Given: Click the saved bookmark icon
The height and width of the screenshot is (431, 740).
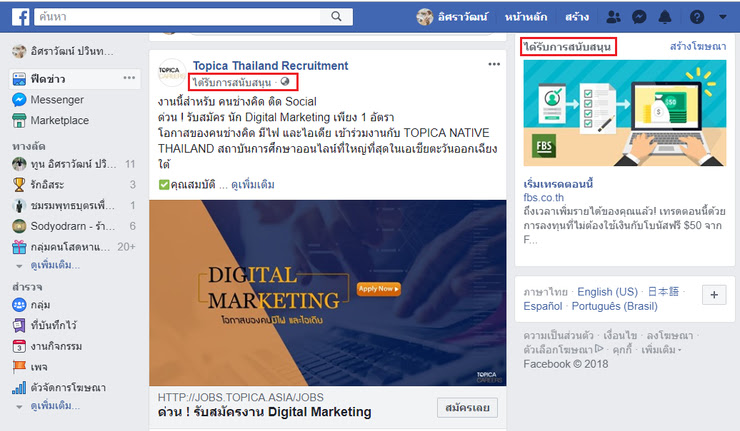Looking at the screenshot, I should point(19,325).
